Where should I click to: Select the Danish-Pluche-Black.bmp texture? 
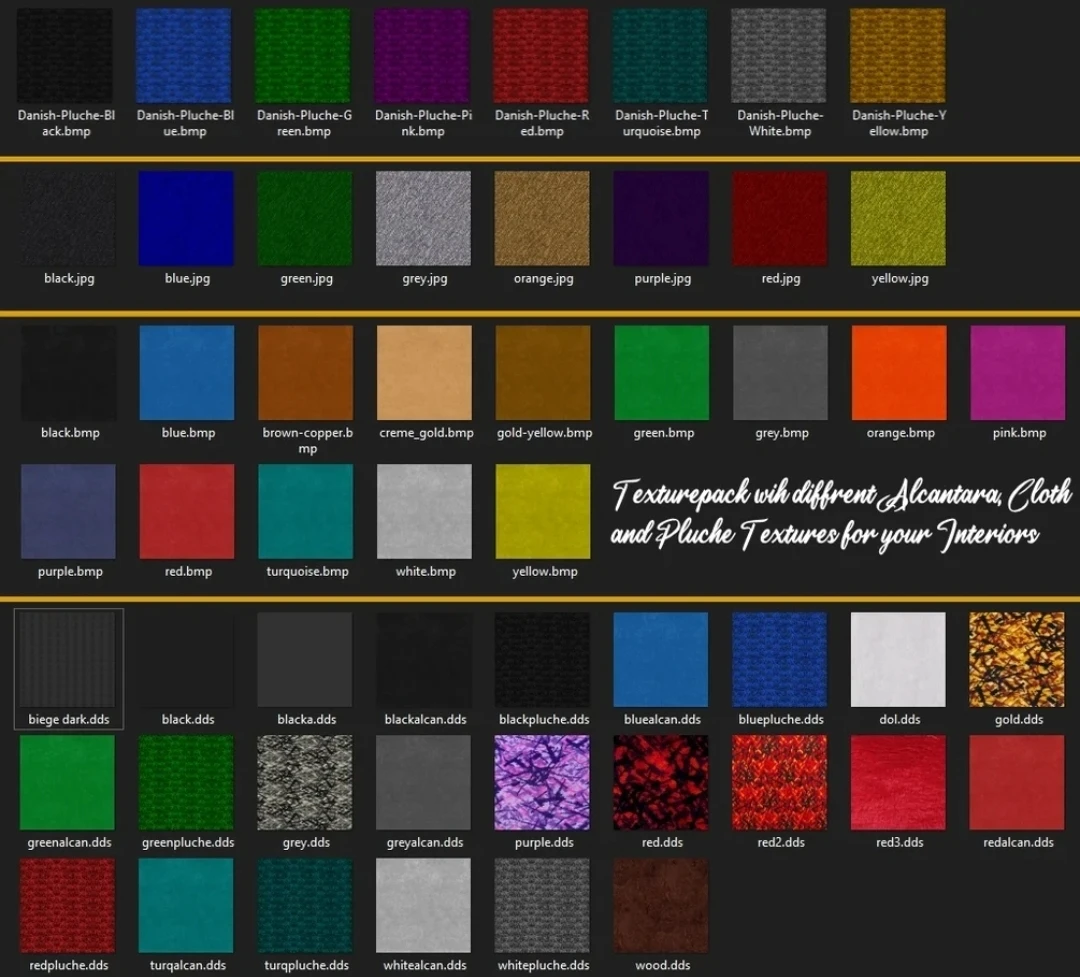tap(66, 54)
